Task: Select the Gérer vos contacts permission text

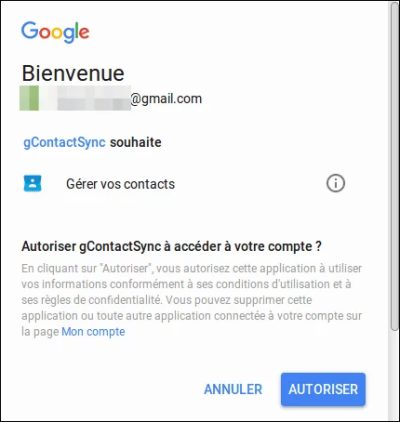Action: point(120,184)
